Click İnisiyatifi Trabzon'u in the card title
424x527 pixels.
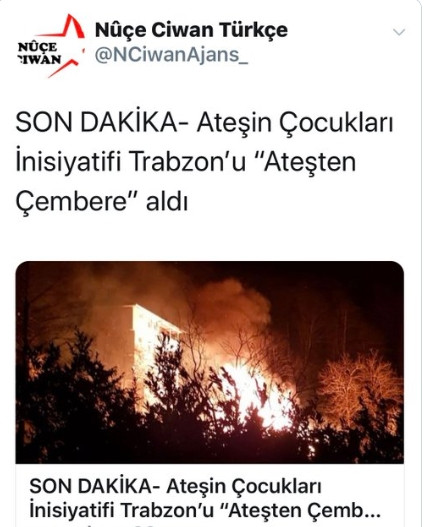point(122,511)
